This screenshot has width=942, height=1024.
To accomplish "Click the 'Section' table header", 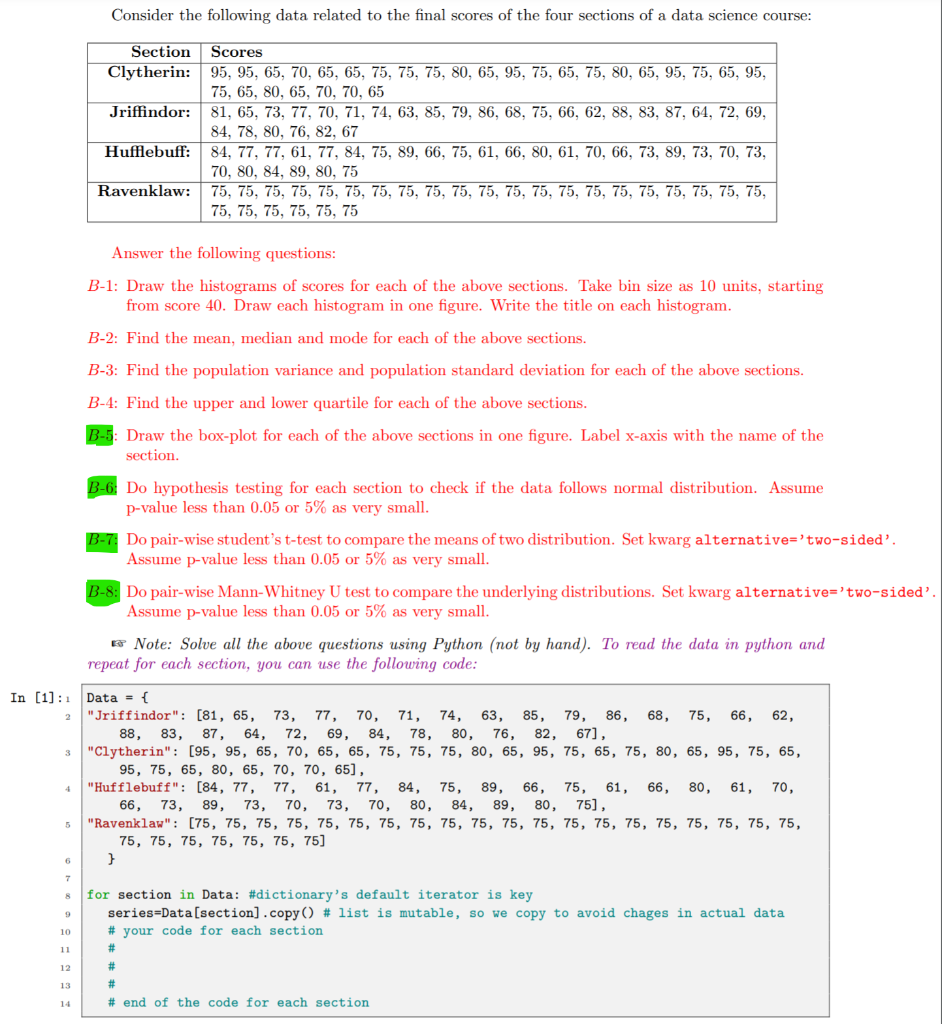I will [x=161, y=52].
